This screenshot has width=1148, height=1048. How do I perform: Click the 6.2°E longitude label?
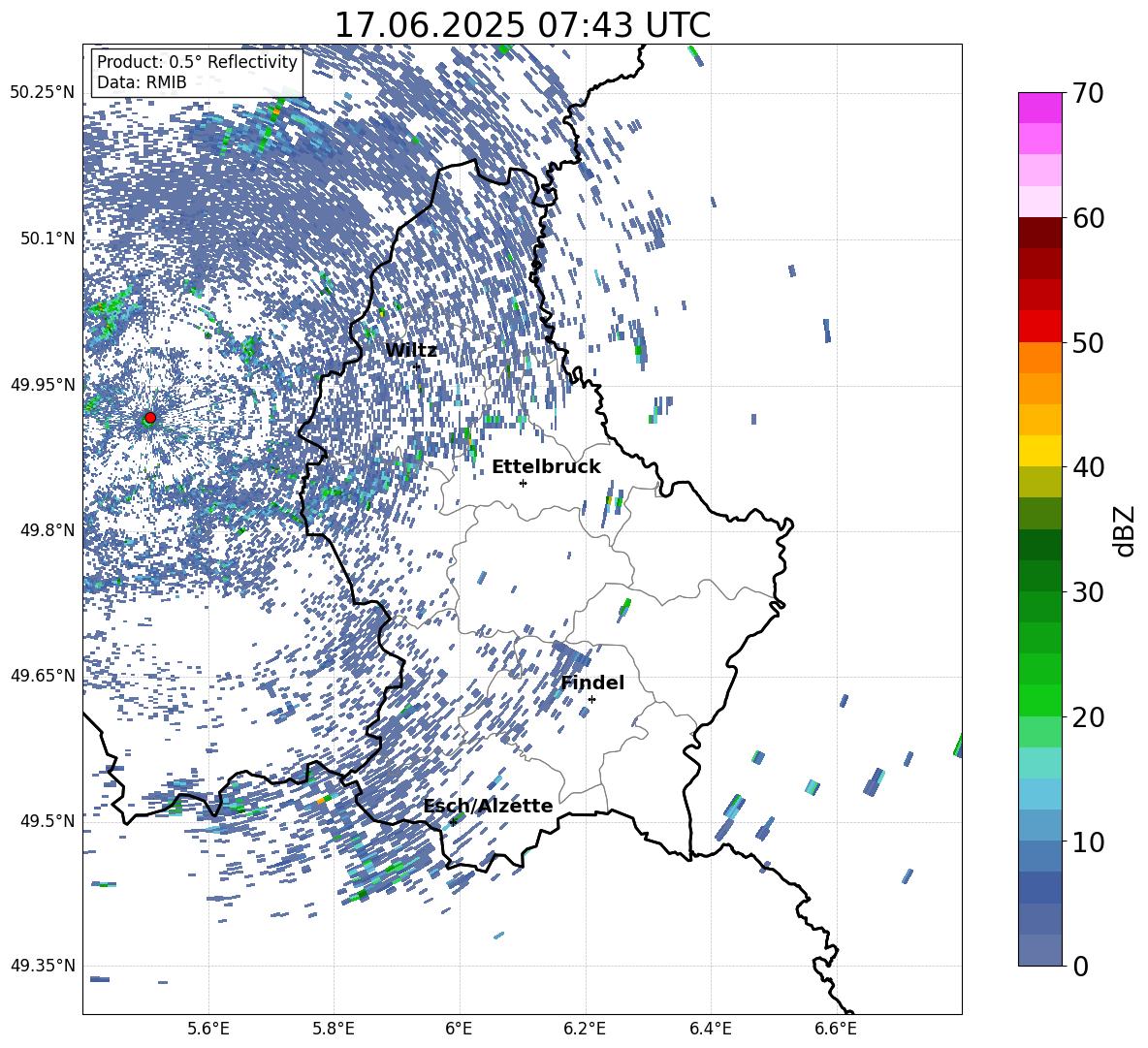pyautogui.click(x=585, y=1029)
